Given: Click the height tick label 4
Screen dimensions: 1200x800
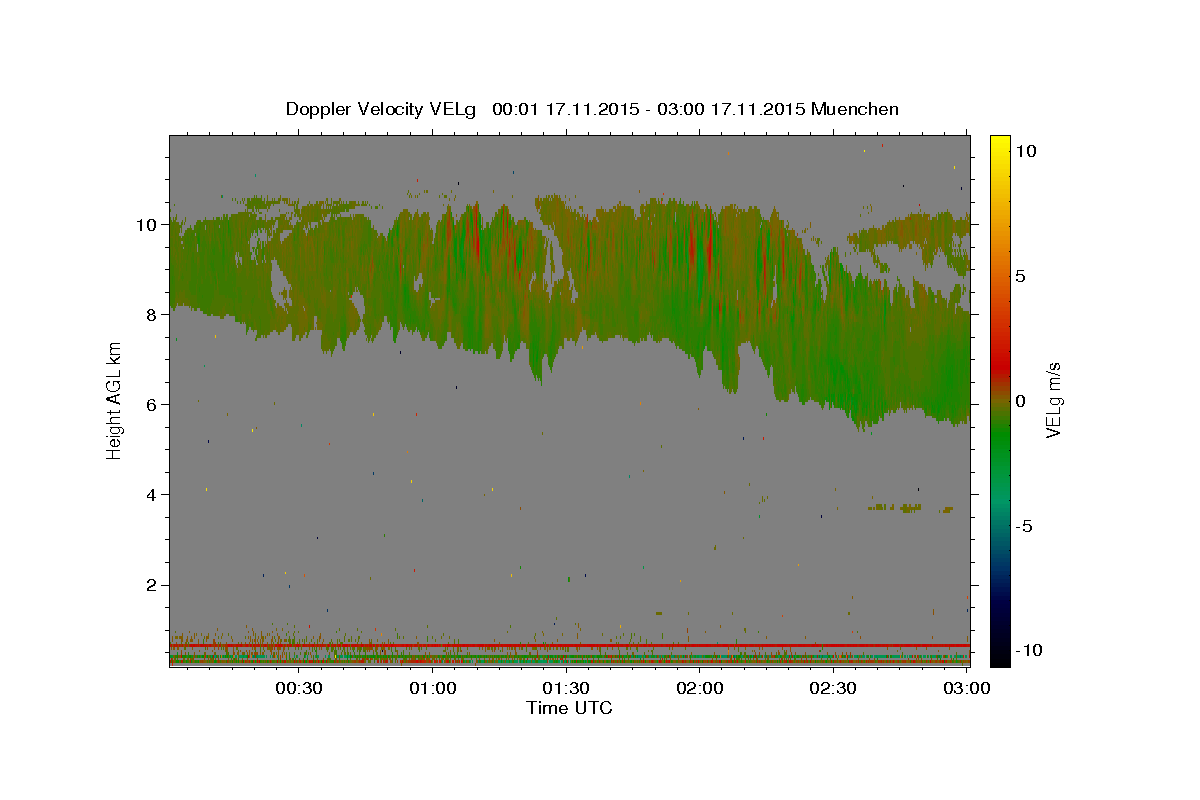Looking at the screenshot, I should click(153, 495).
